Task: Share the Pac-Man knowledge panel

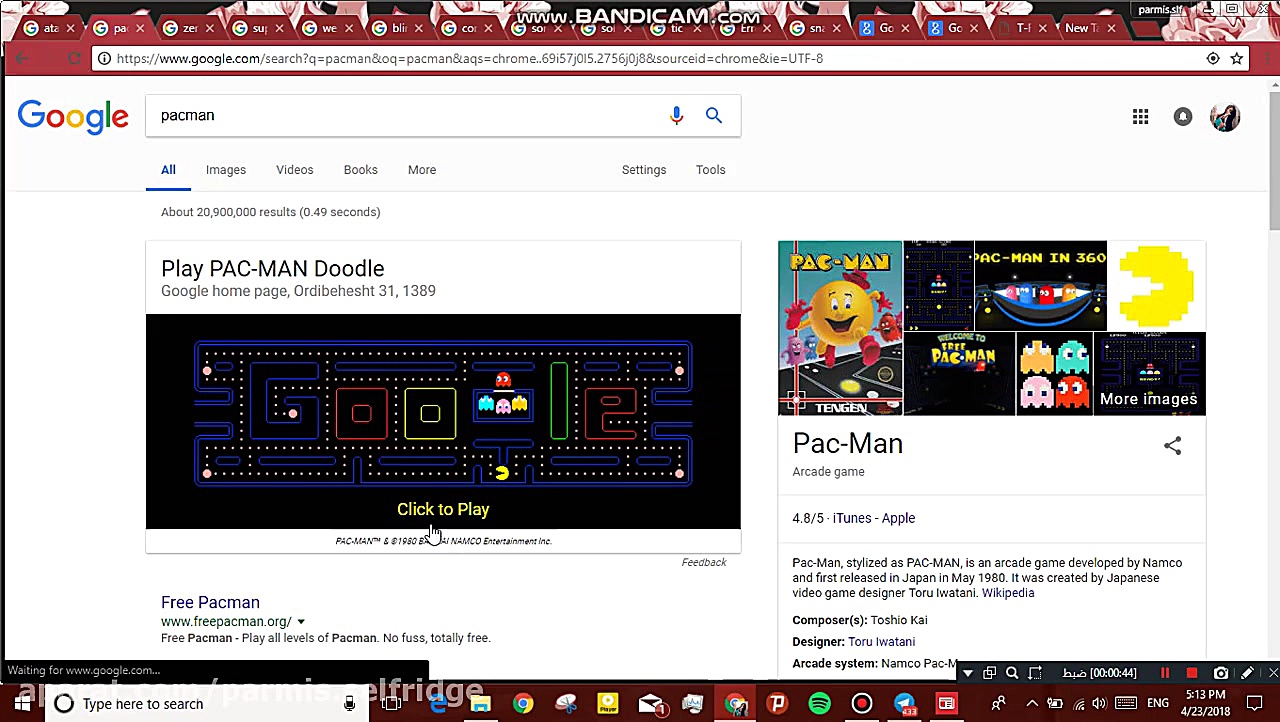Action: 1172,445
